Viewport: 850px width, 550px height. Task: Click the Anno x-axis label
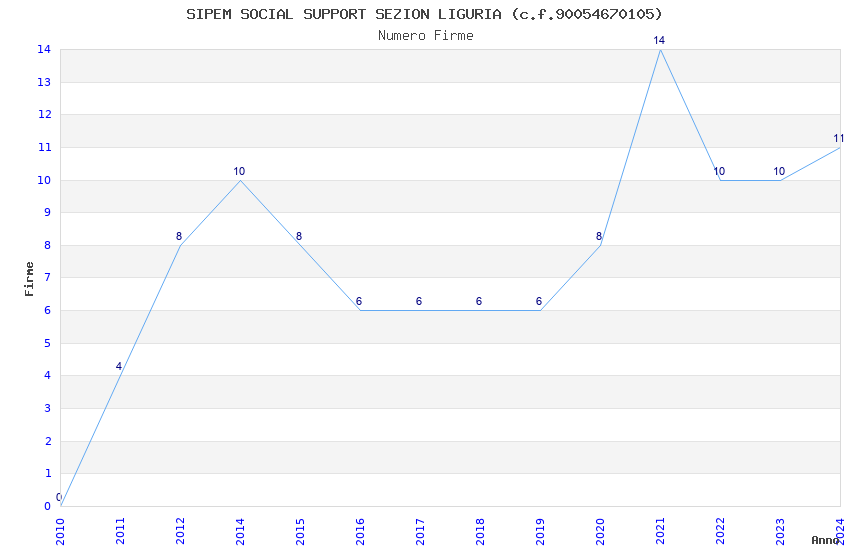(825, 540)
